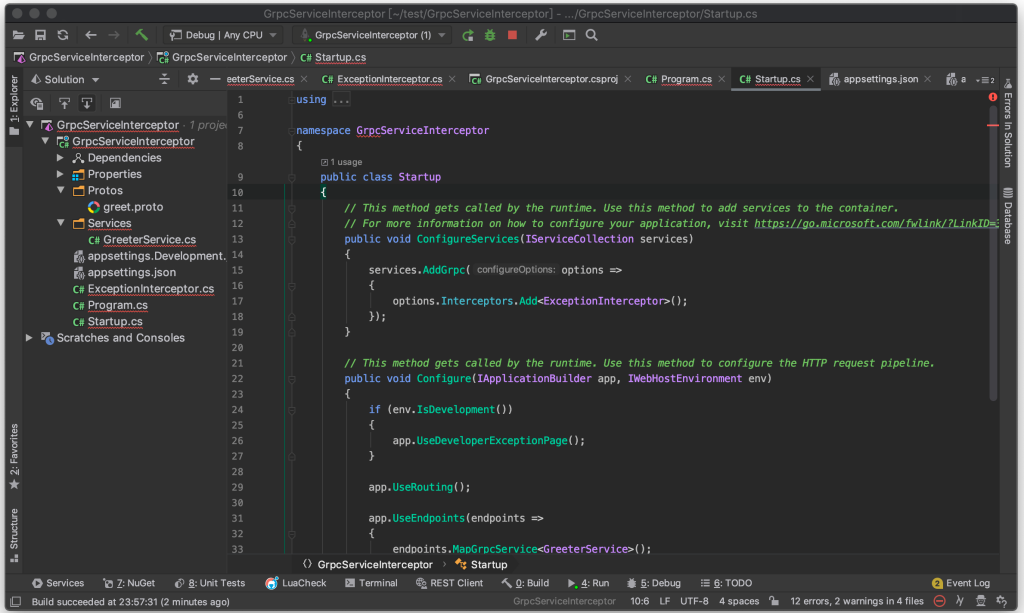Click the bottom-left tool windows toggle icon

pos(16,601)
